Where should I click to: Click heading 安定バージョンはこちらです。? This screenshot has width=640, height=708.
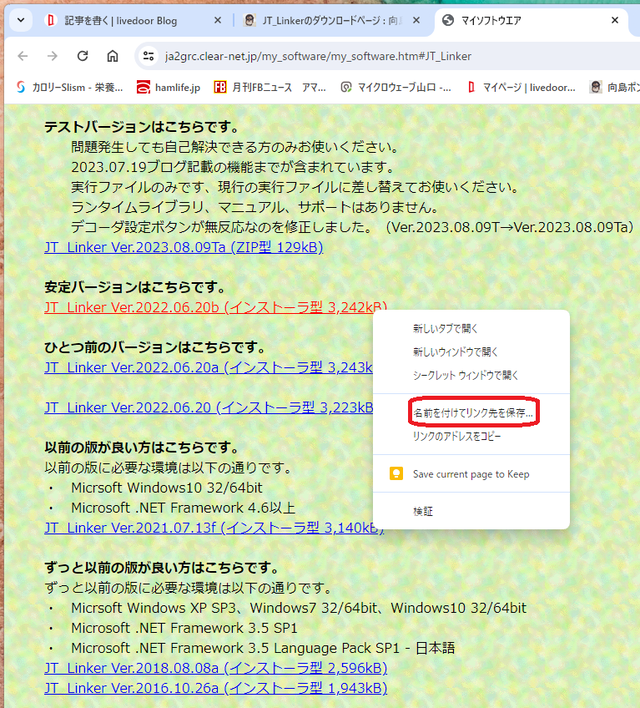[135, 287]
